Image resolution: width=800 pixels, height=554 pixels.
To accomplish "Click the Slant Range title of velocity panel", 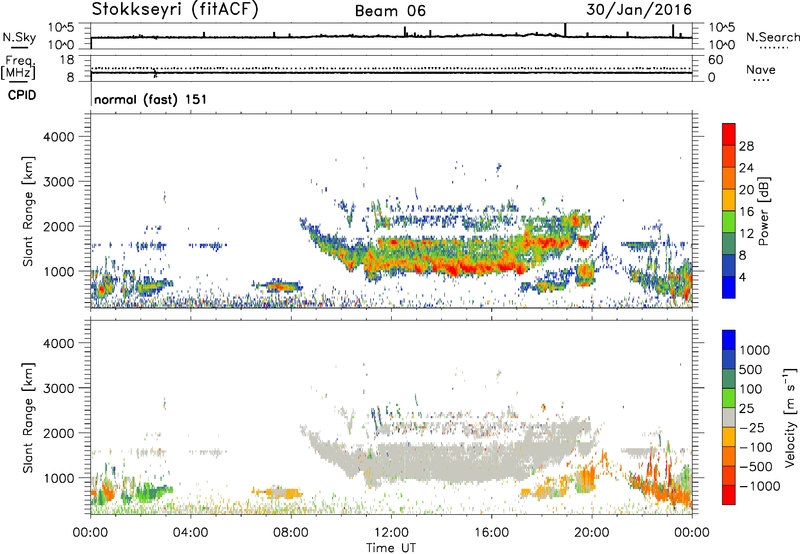I will point(28,418).
